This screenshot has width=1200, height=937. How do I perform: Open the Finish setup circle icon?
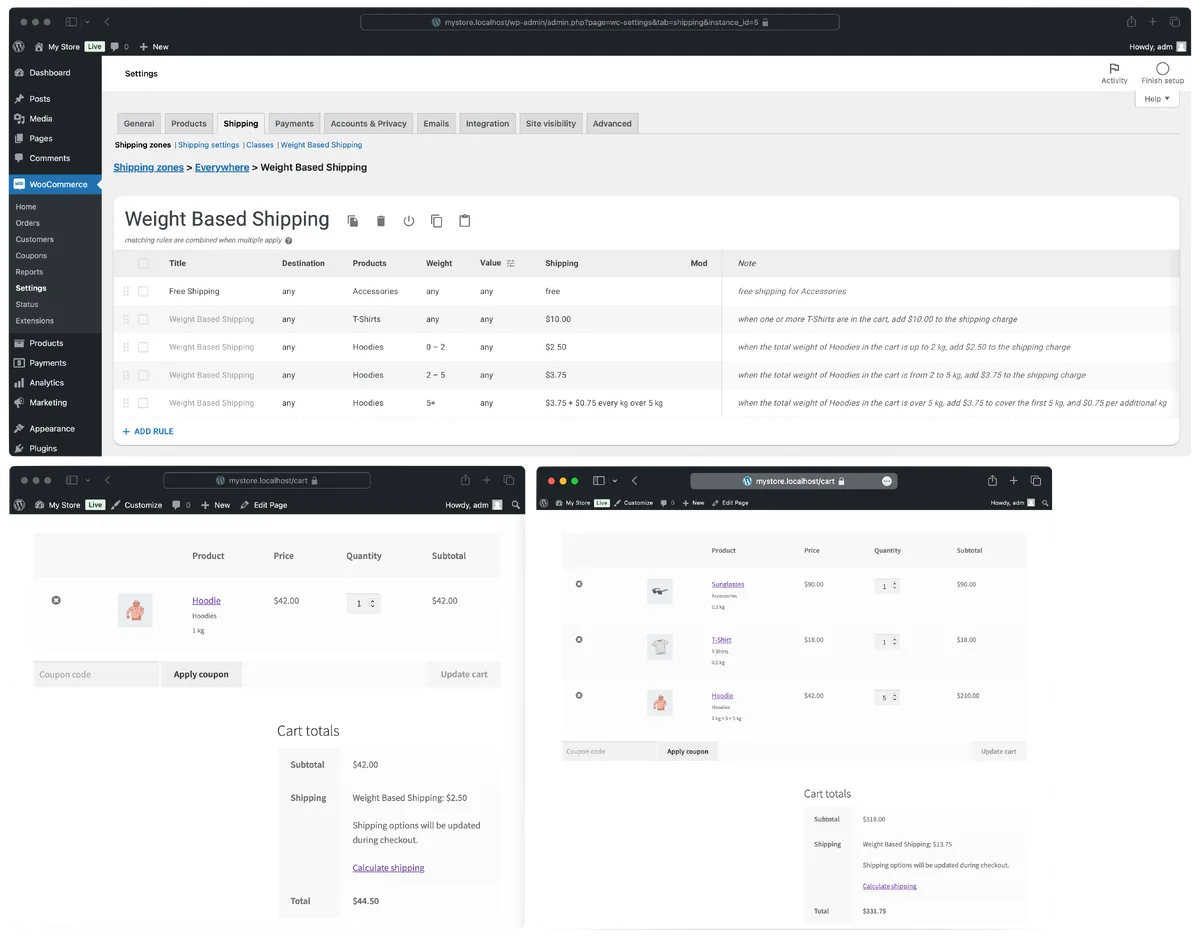click(1162, 69)
